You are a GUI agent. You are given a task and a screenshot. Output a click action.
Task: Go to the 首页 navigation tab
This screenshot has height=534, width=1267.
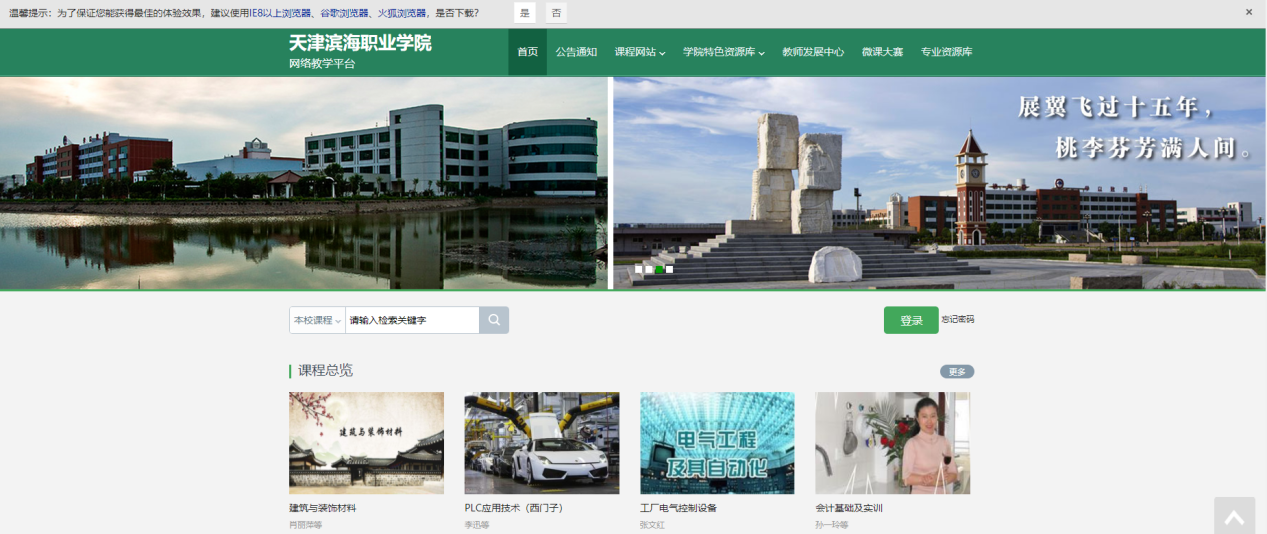coord(527,52)
